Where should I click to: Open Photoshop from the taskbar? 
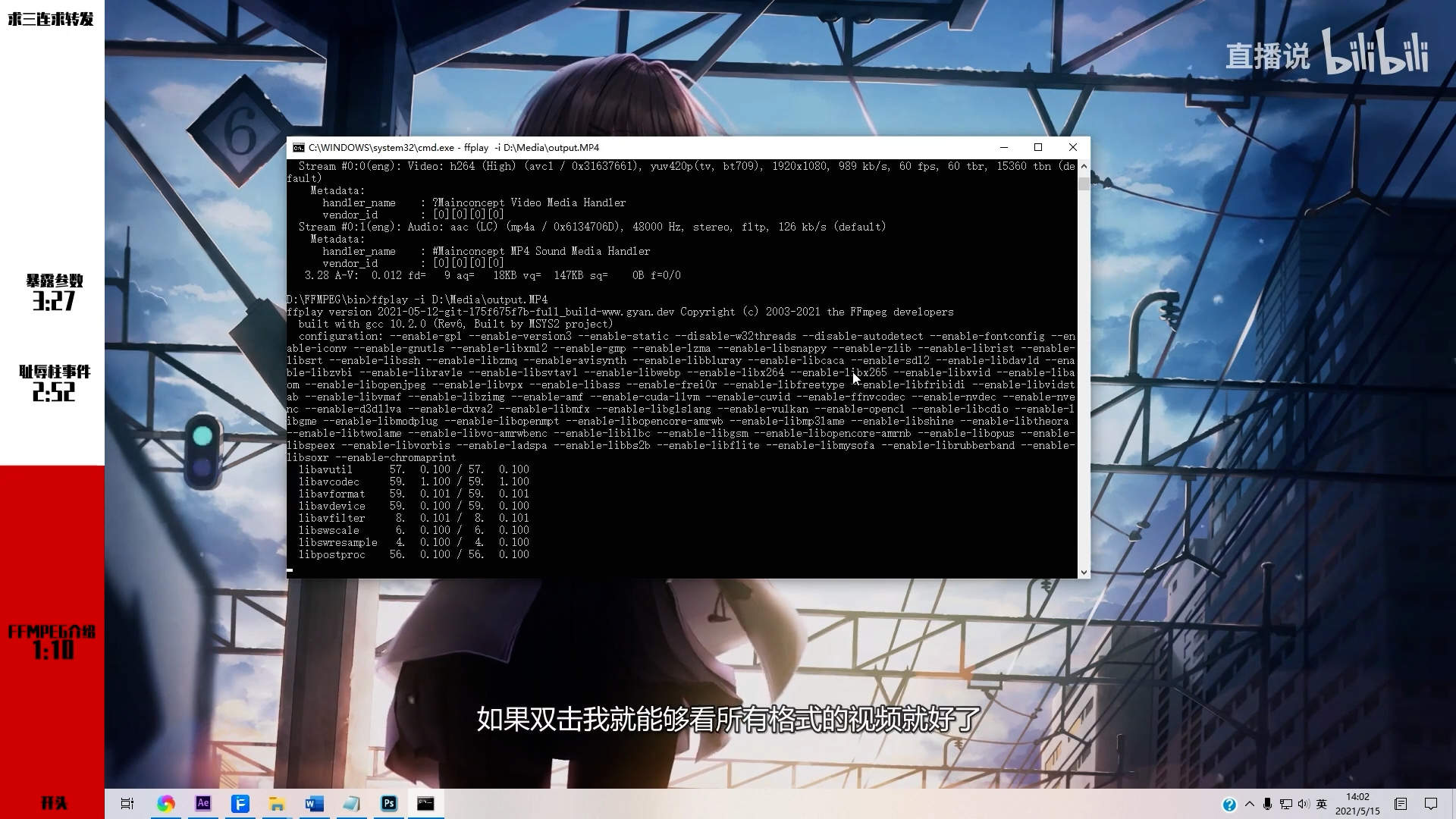click(x=389, y=803)
